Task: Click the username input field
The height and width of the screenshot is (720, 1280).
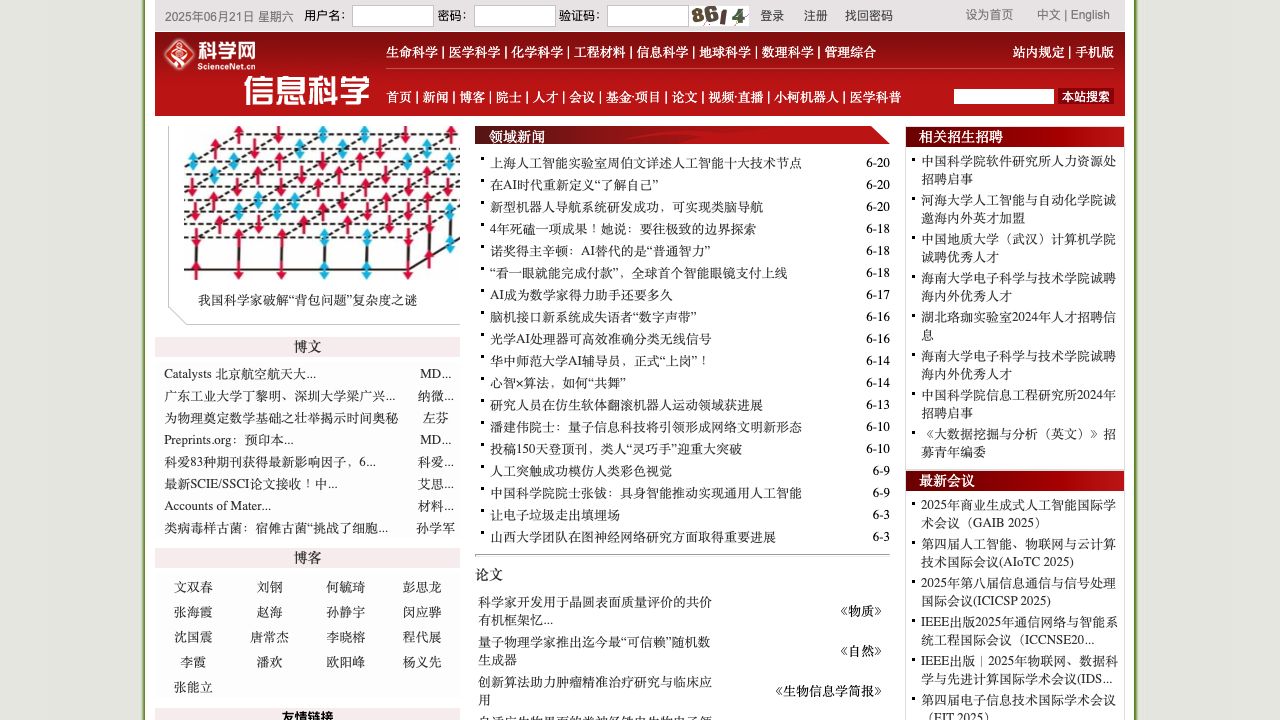Action: [x=392, y=16]
